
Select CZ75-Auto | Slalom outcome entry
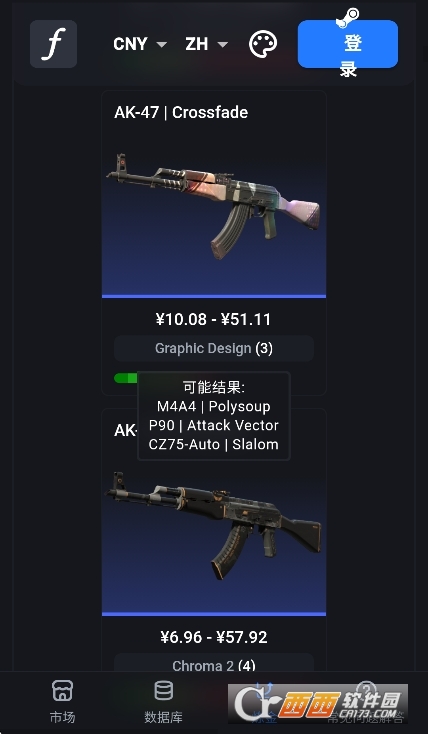214,444
